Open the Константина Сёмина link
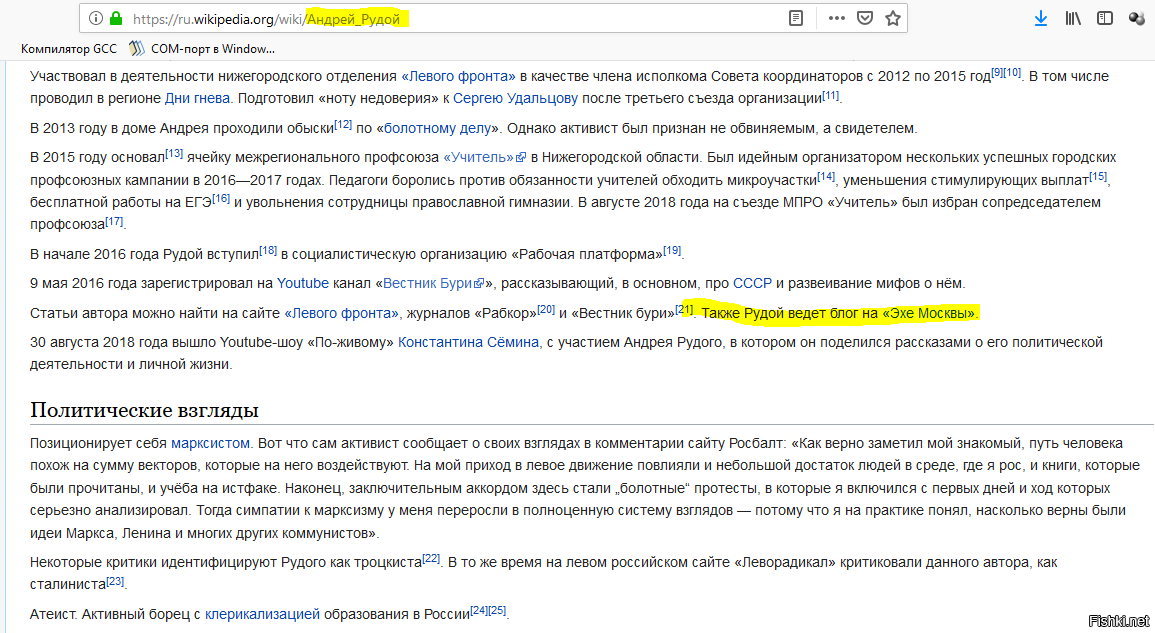This screenshot has height=633, width=1155. point(468,343)
